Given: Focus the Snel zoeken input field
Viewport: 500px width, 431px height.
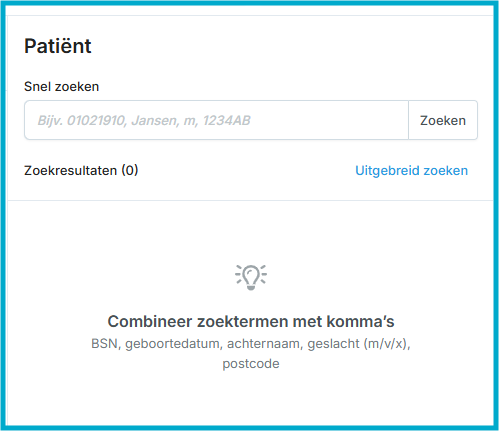Looking at the screenshot, I should point(216,120).
